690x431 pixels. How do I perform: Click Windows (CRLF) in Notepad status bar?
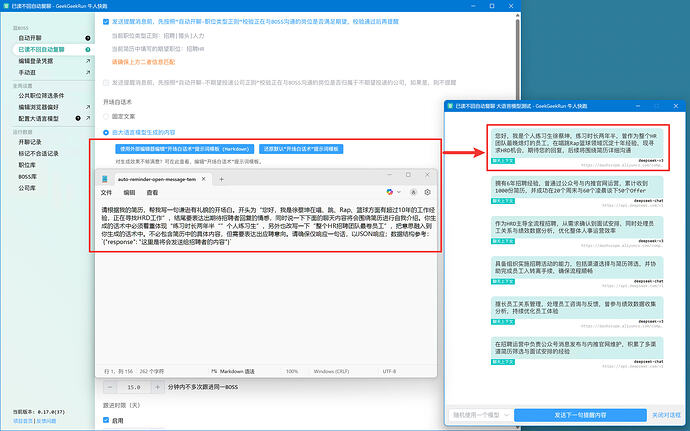point(331,372)
